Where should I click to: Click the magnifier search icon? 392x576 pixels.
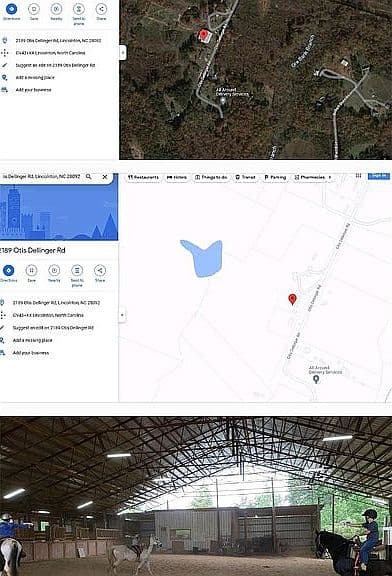pyautogui.click(x=89, y=177)
